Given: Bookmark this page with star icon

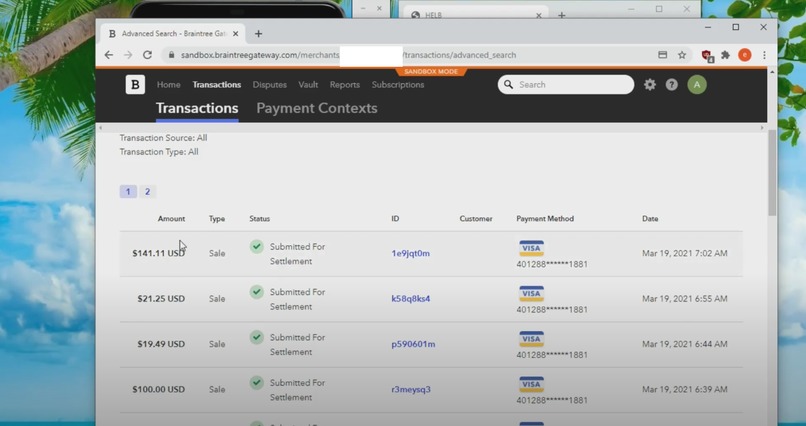Looking at the screenshot, I should 682,55.
